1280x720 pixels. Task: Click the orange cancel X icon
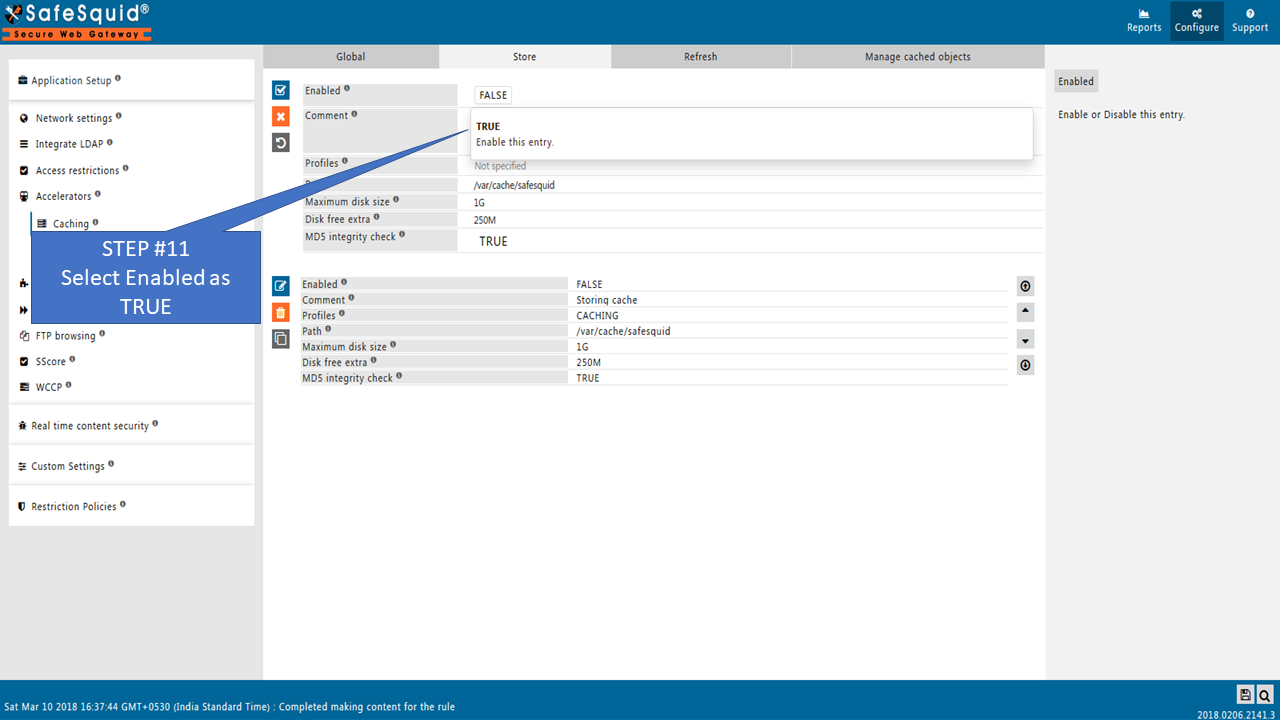[x=281, y=117]
